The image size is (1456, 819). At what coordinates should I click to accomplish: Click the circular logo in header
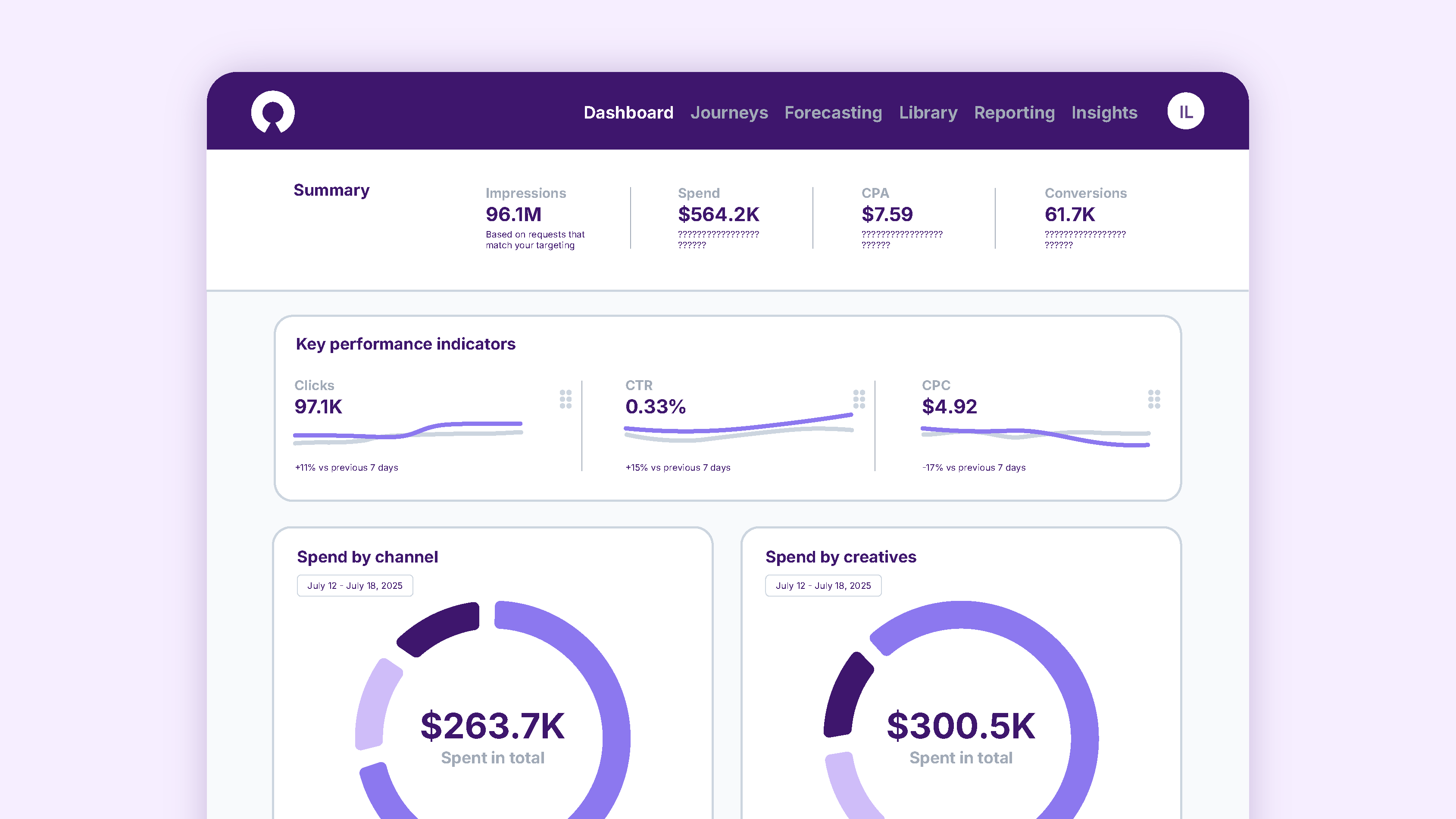coord(272,112)
